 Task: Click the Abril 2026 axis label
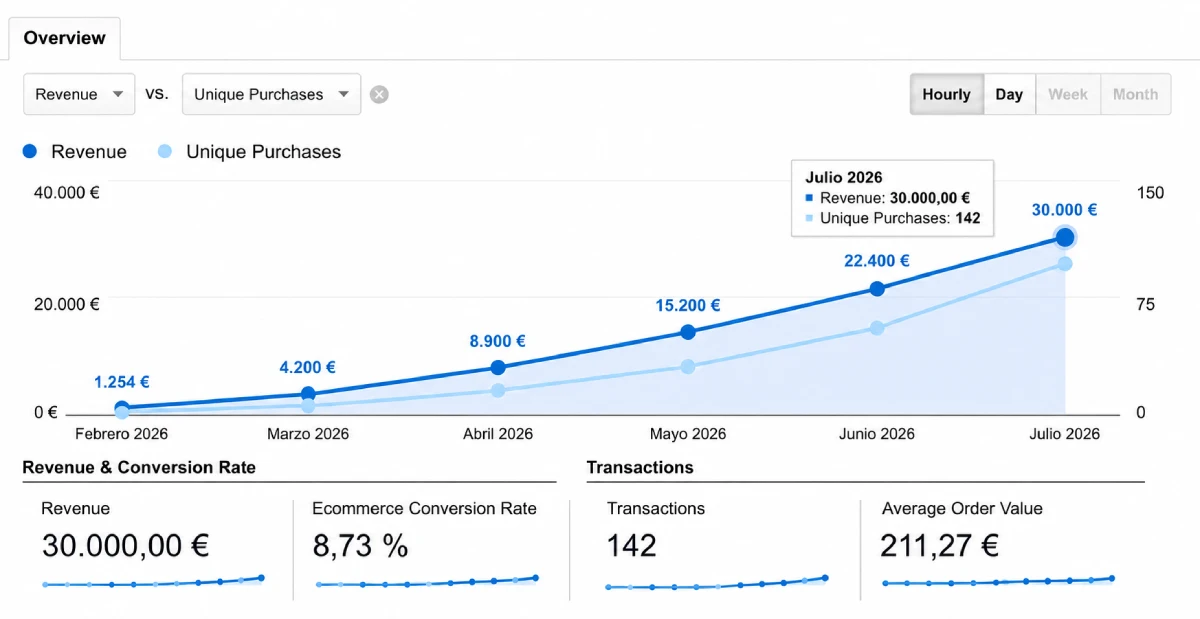(498, 434)
